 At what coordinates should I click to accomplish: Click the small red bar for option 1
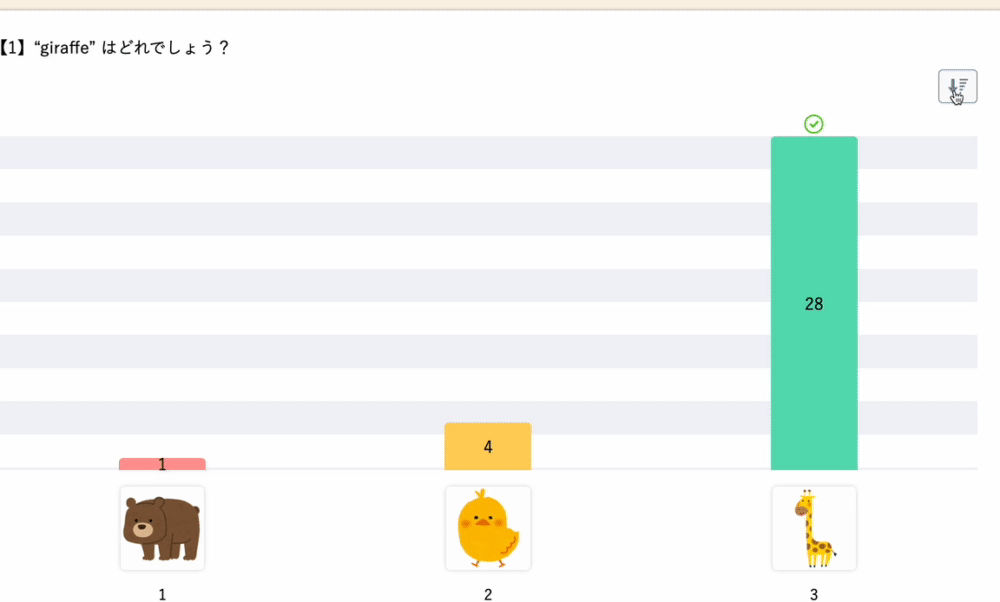[162, 464]
